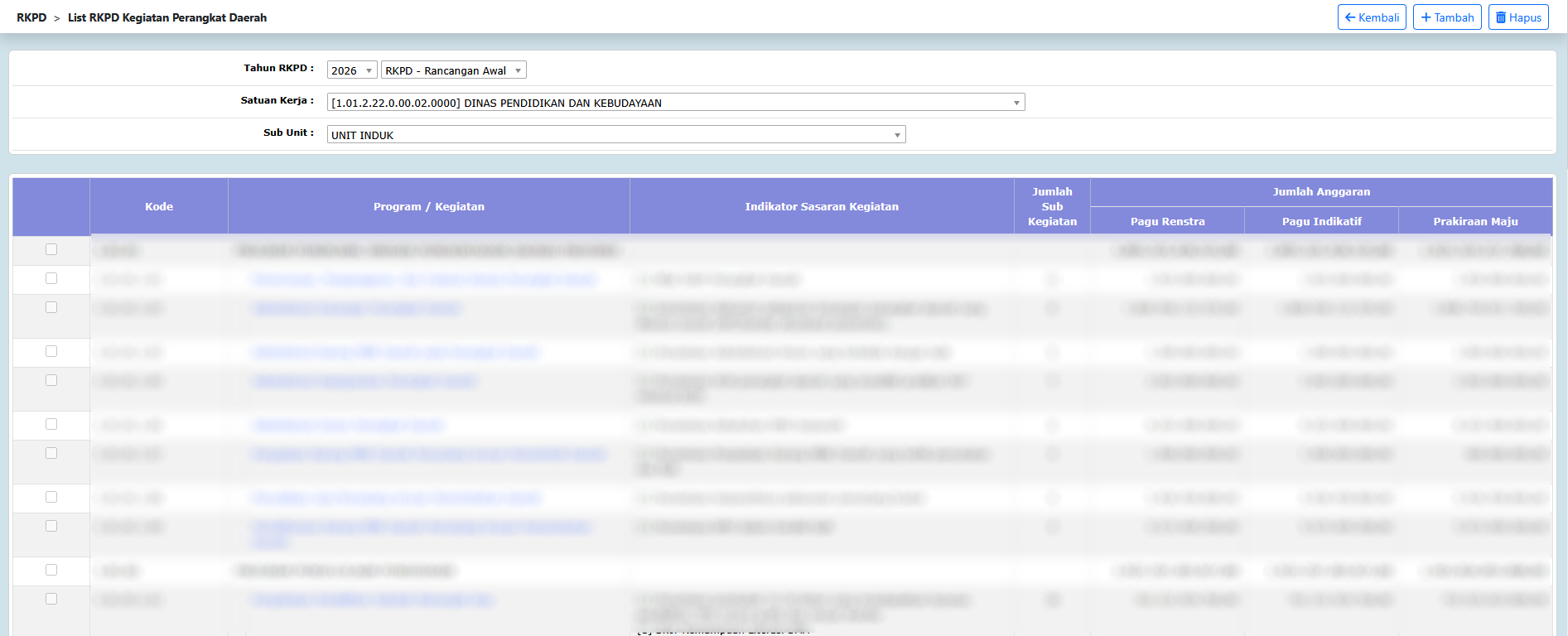Click the Tahun RKPD label
Screen dimensions: 1568x636
[x=278, y=68]
